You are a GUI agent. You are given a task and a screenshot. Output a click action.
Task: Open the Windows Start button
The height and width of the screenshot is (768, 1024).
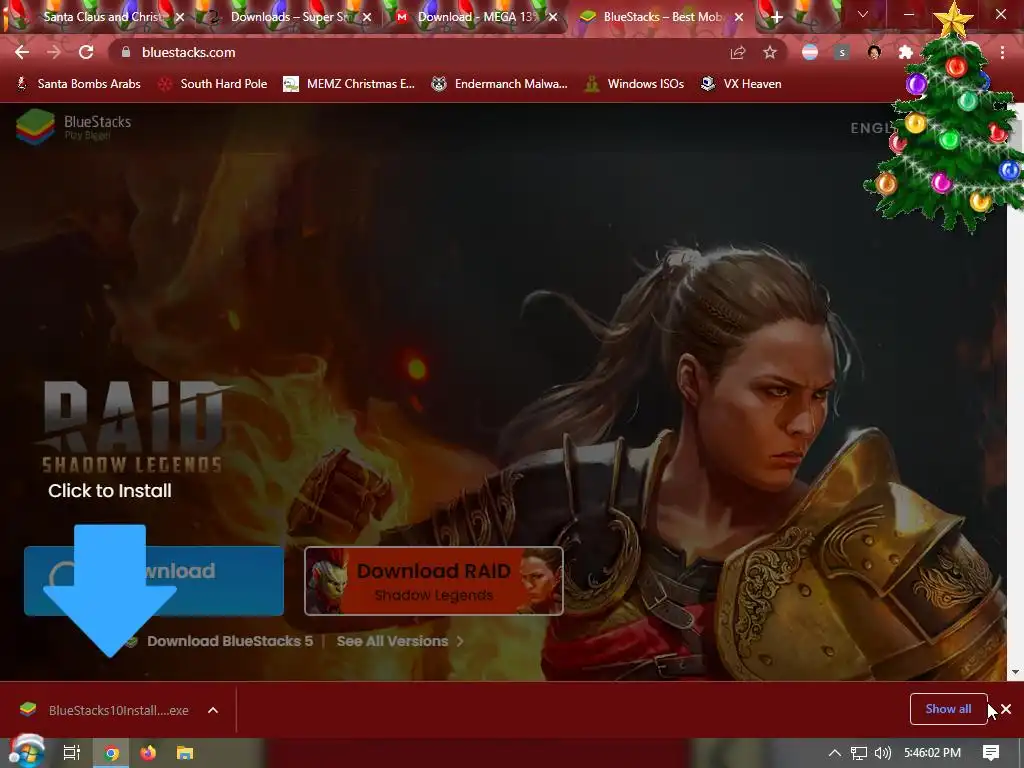pos(26,753)
